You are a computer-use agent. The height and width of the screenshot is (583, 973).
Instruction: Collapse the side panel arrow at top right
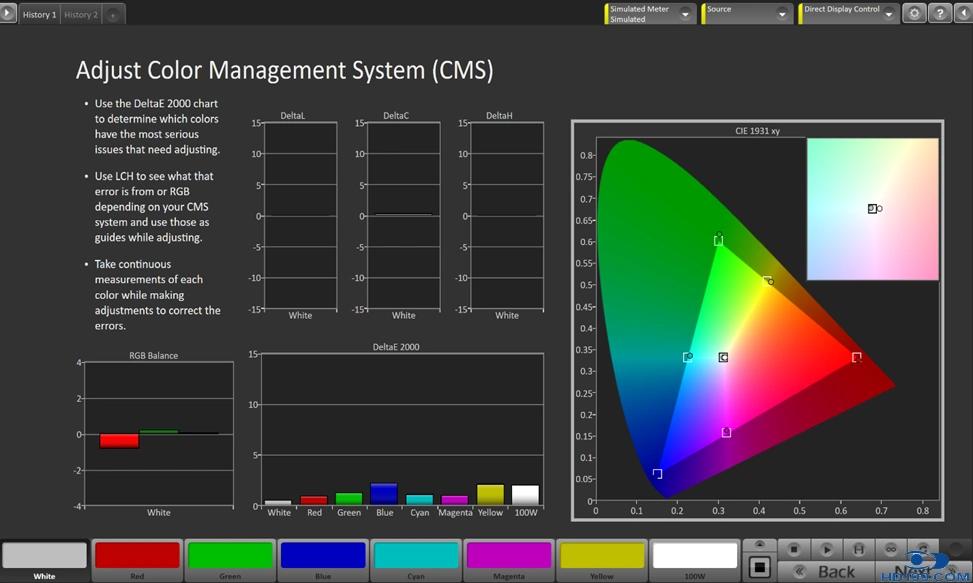point(963,13)
